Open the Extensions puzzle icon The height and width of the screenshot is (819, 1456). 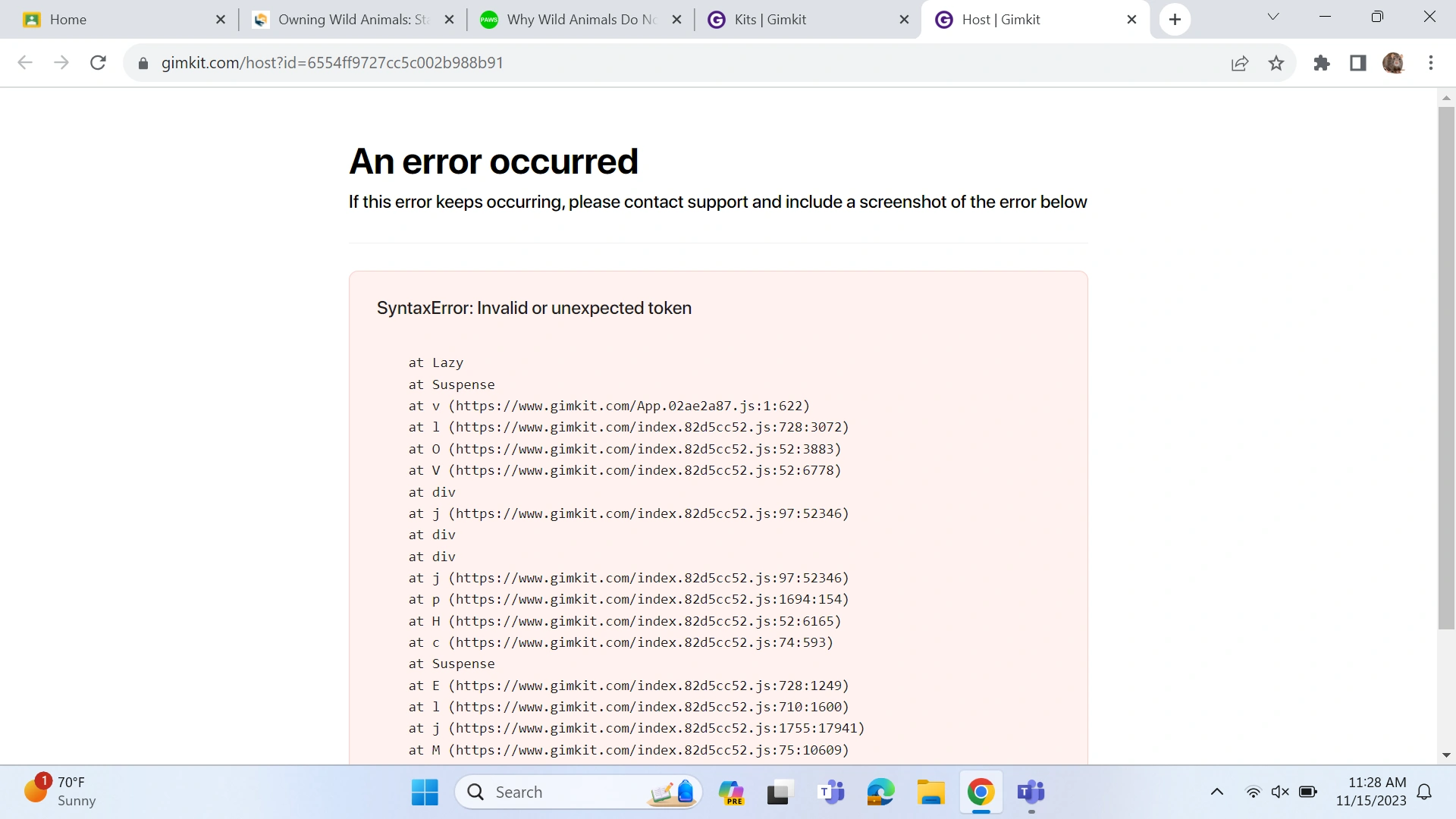pos(1322,63)
